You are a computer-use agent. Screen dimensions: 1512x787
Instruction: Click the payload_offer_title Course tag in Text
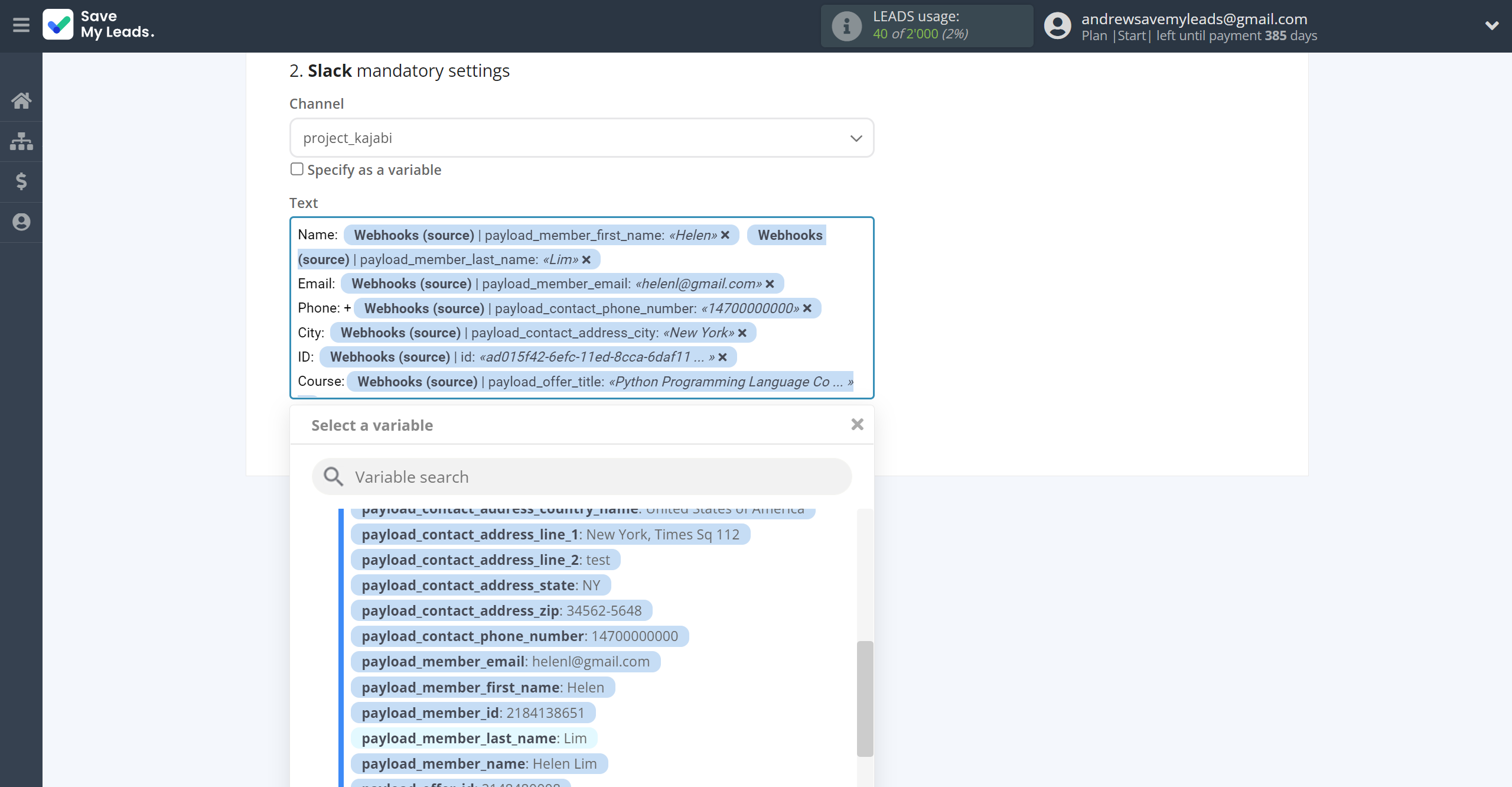click(600, 382)
